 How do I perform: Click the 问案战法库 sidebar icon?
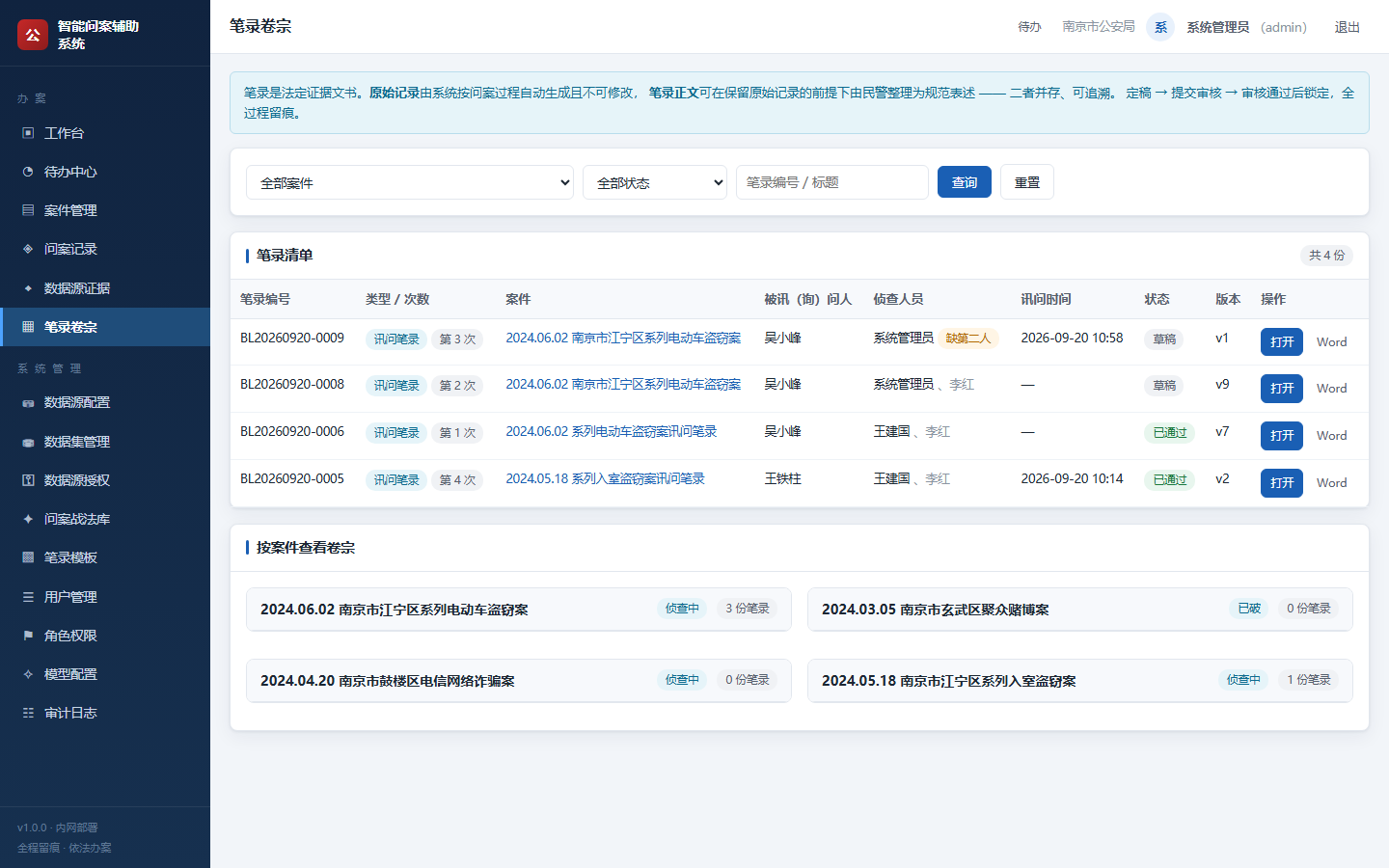pos(28,519)
